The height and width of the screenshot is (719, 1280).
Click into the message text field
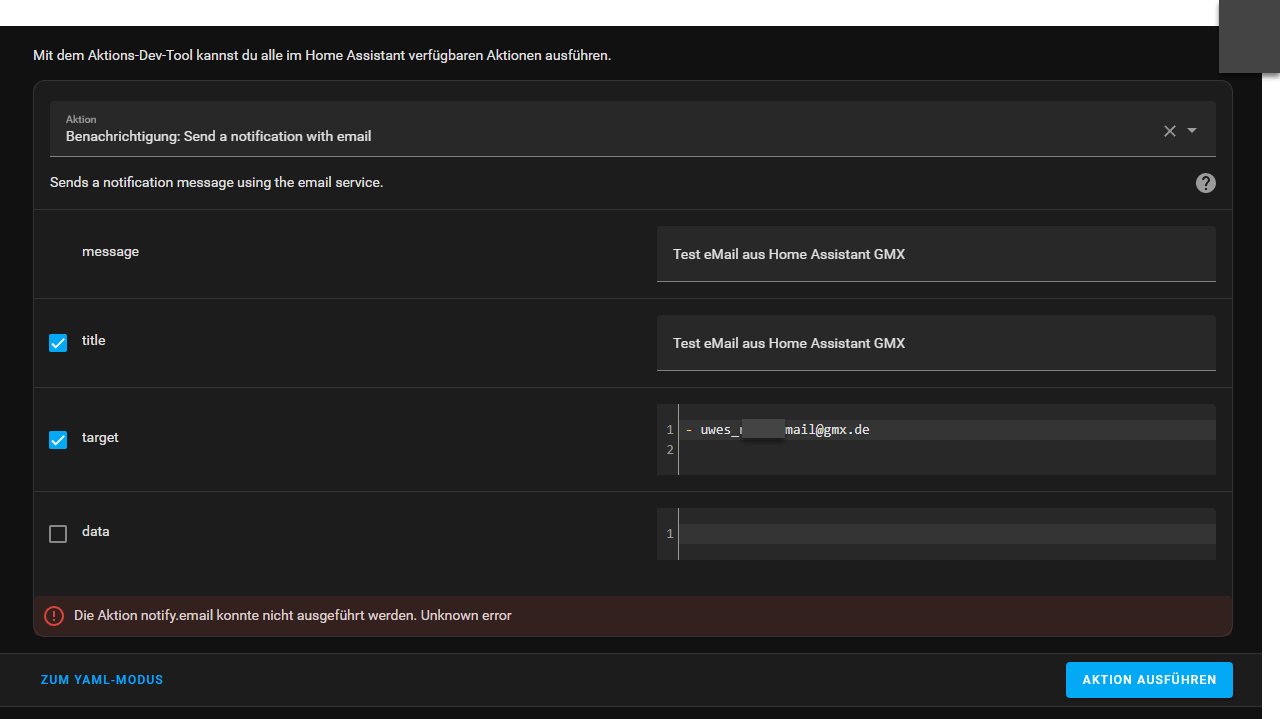click(x=935, y=254)
